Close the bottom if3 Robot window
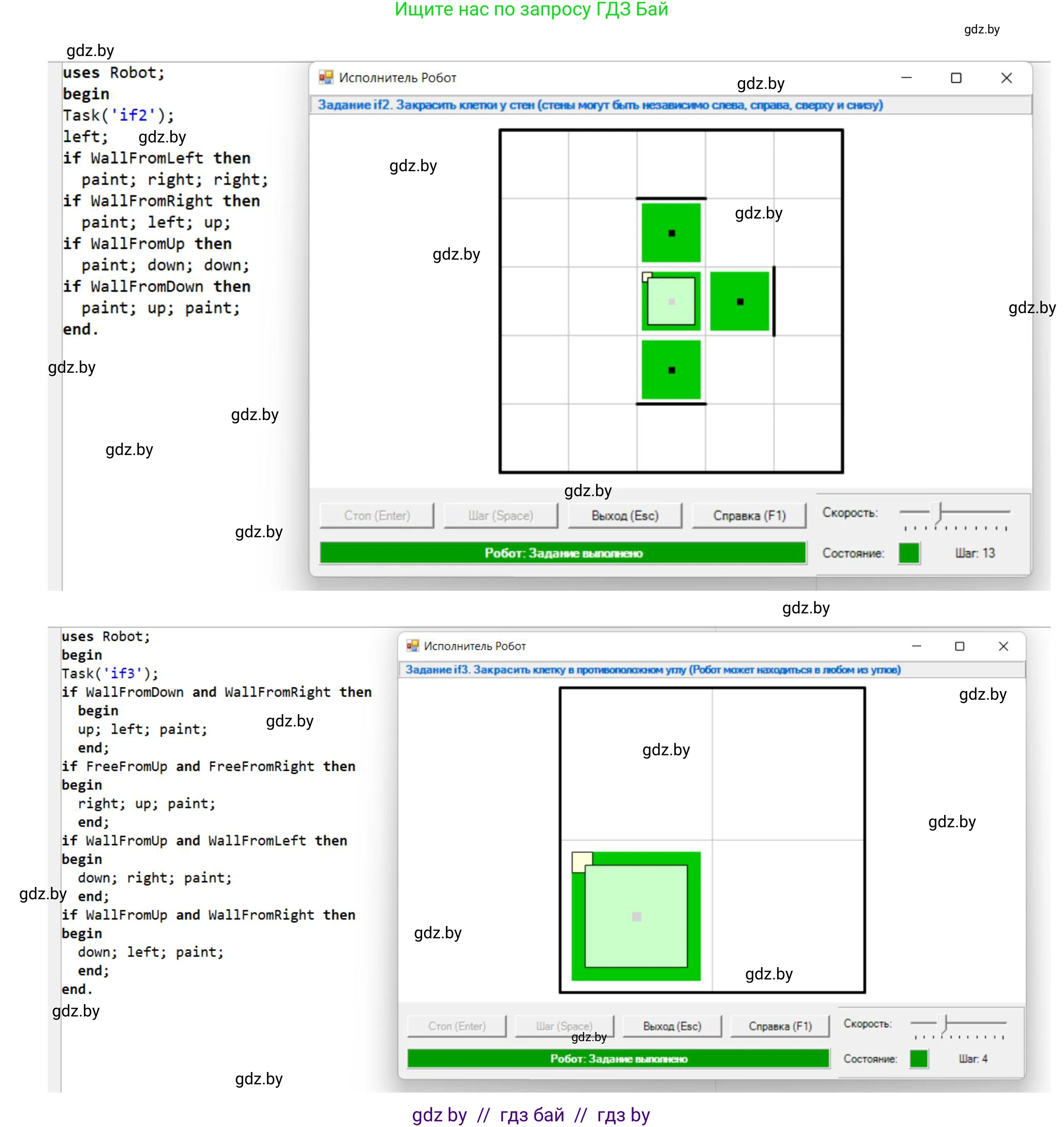 coord(1003,646)
